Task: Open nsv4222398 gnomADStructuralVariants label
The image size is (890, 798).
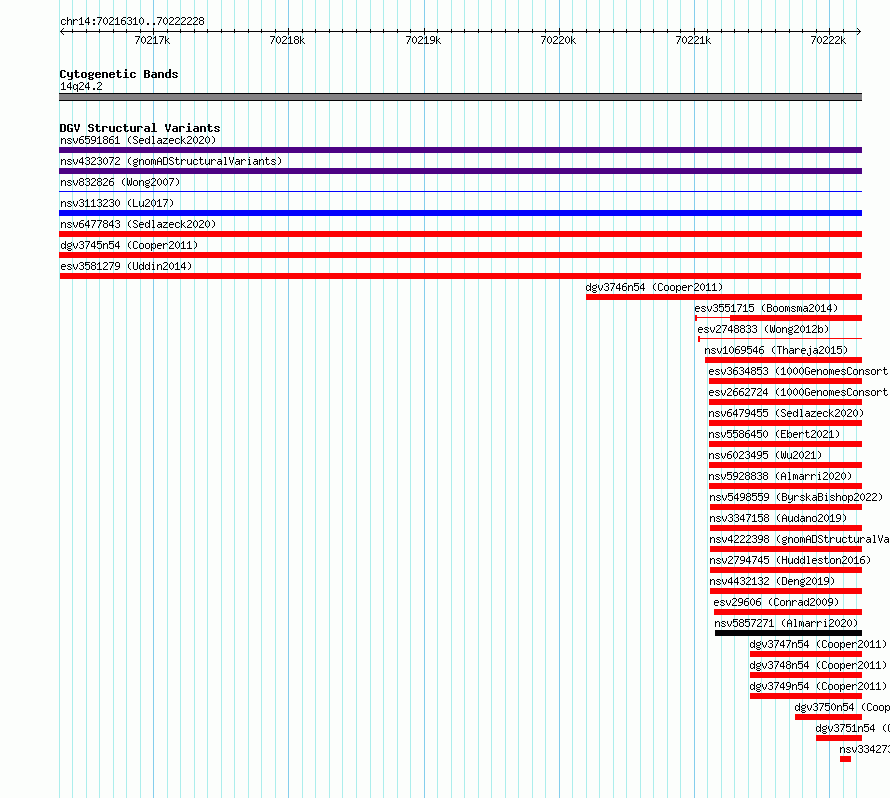Action: tap(799, 539)
